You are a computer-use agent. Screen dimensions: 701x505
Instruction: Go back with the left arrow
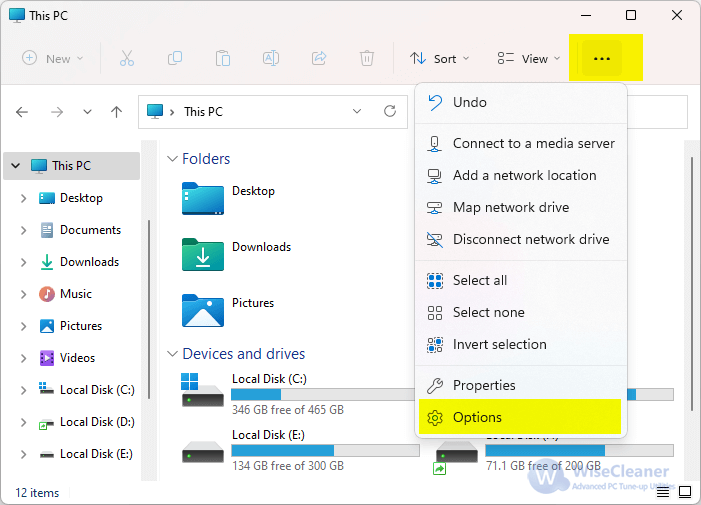(22, 112)
